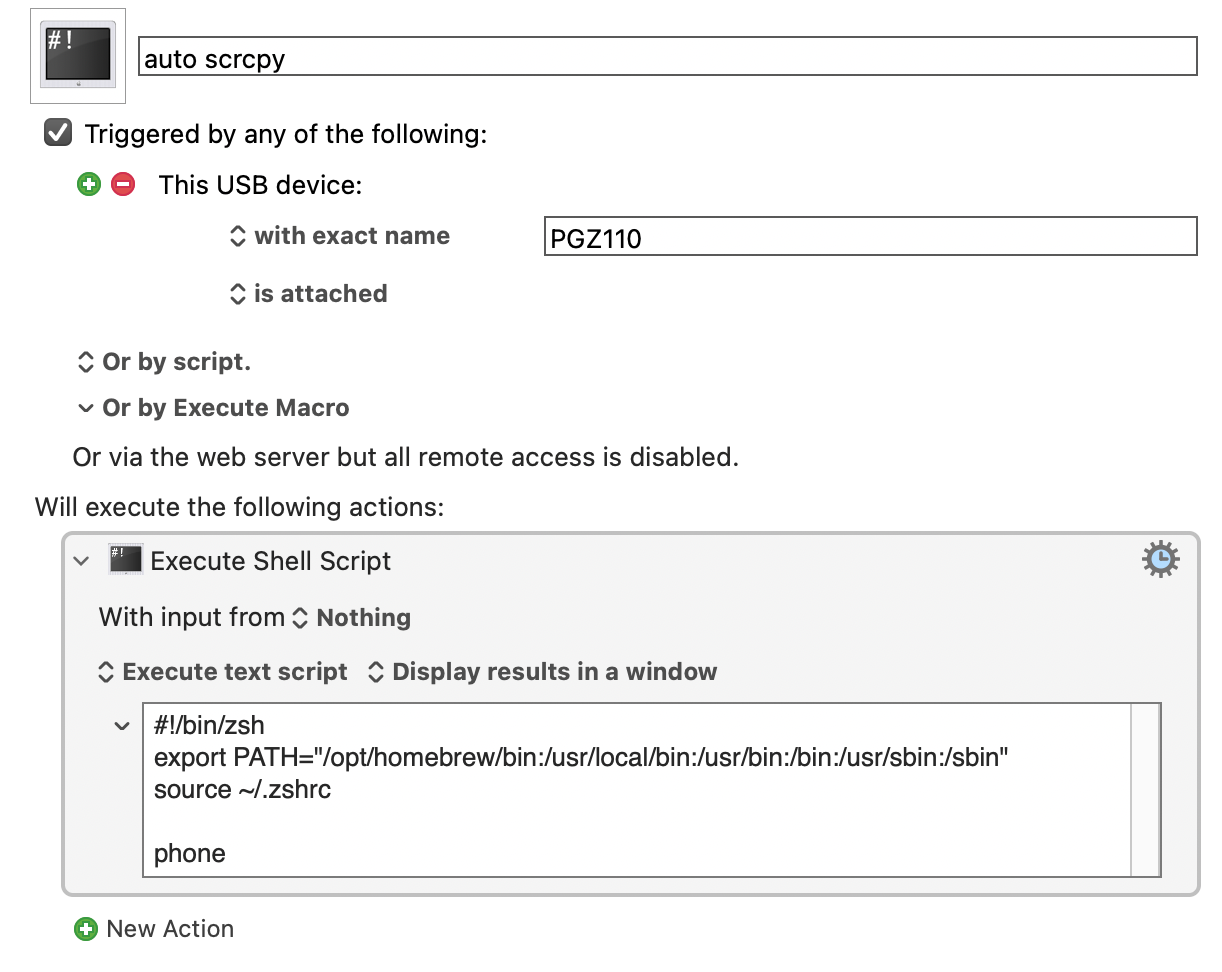Image resolution: width=1222 pixels, height=972 pixels.
Task: Open the 'With input from Nothing' menu
Action: (x=353, y=618)
